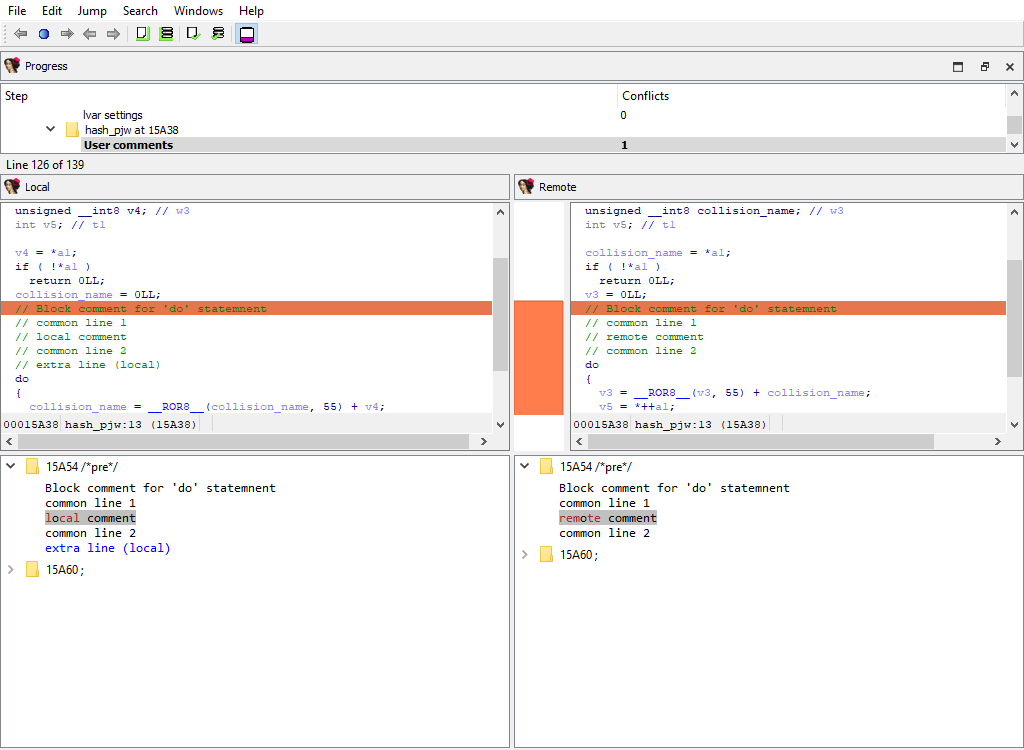Click the Local code pane's horizontal scrollbar
Image resolution: width=1024 pixels, height=750 pixels.
pos(240,441)
